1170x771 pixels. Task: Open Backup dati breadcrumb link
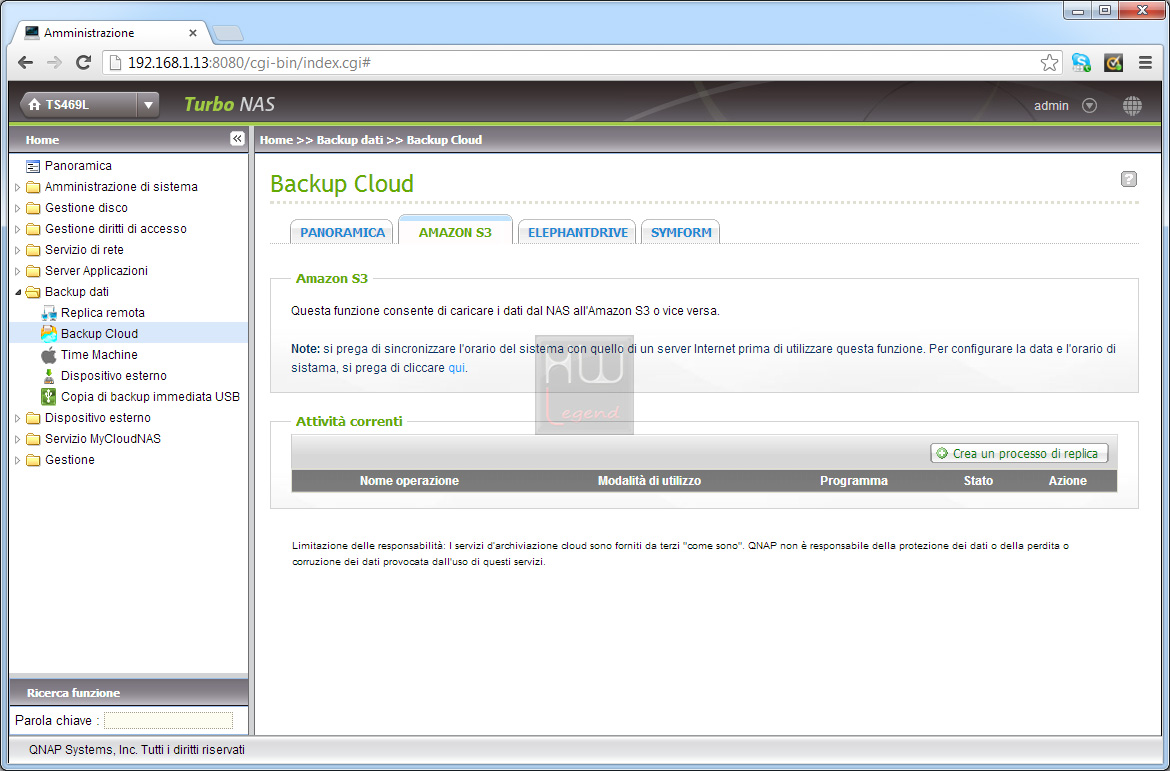point(350,140)
